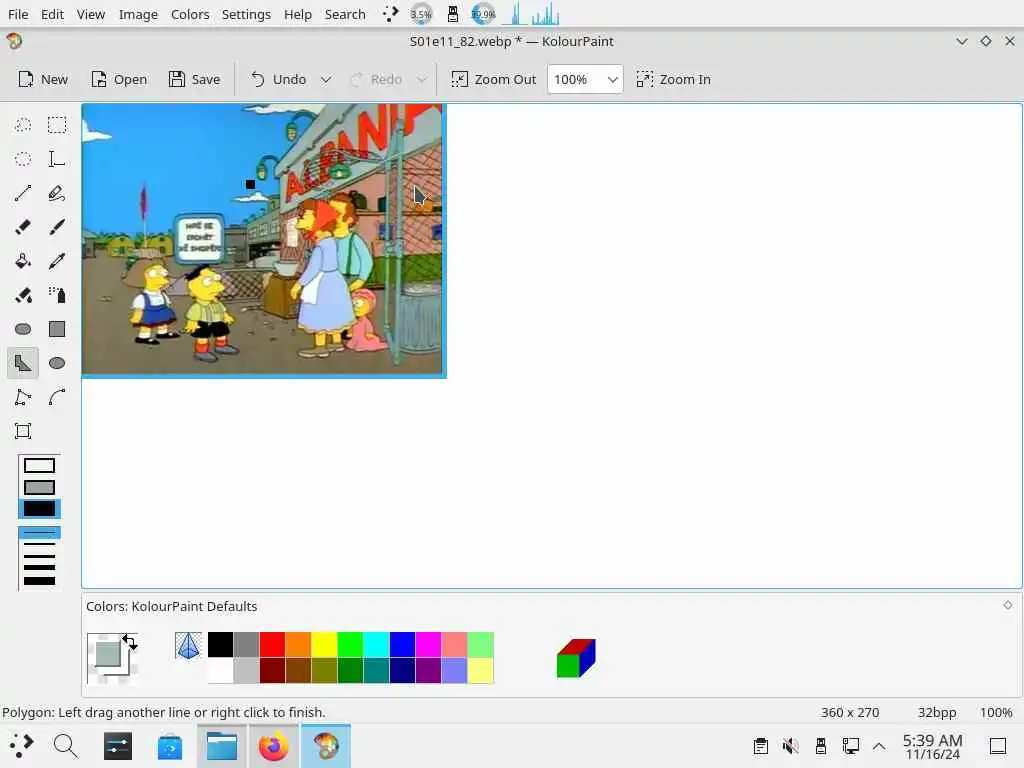
Task: Click the Zoom Out button
Action: [493, 79]
